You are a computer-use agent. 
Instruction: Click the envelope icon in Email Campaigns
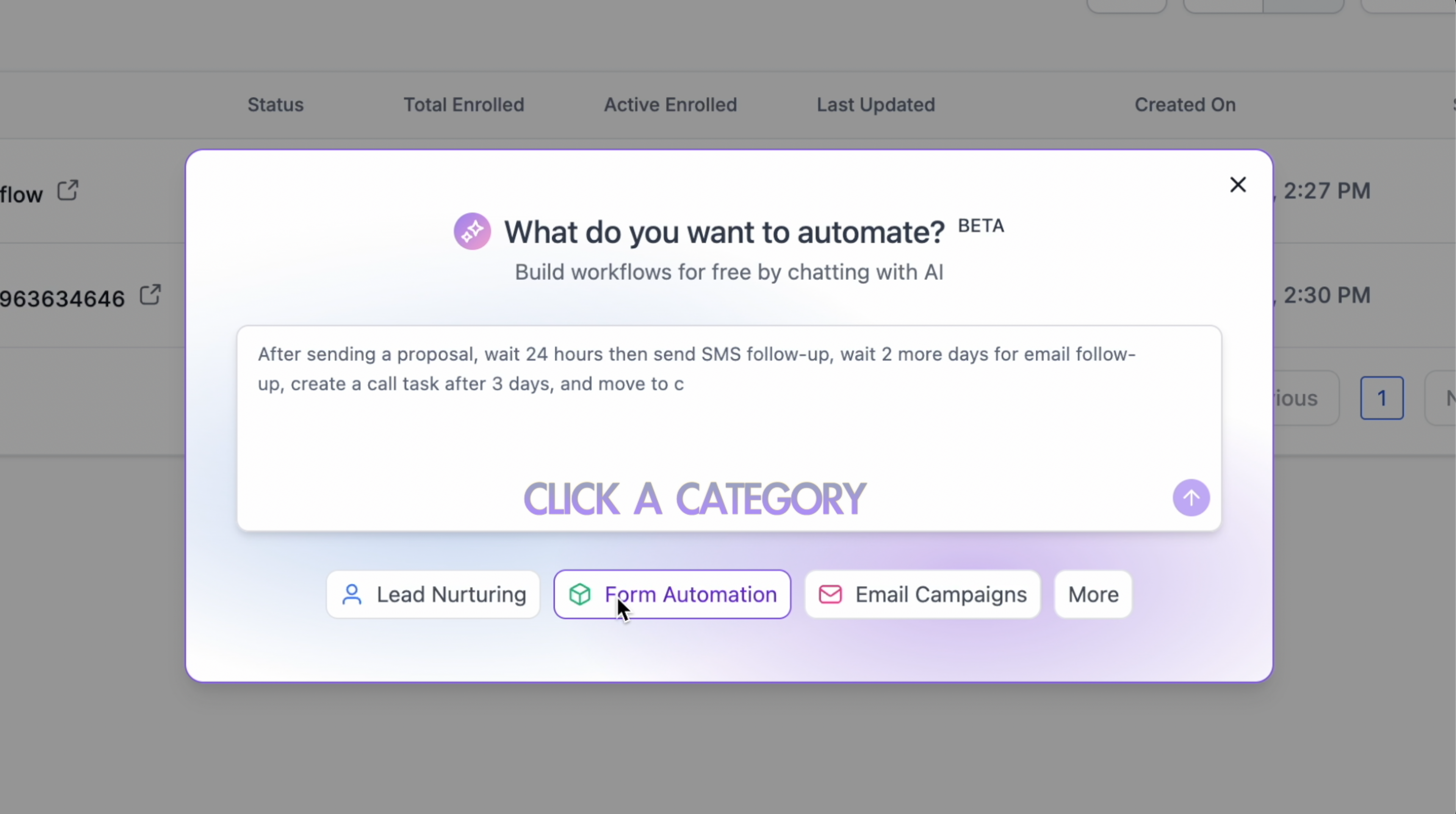(830, 594)
